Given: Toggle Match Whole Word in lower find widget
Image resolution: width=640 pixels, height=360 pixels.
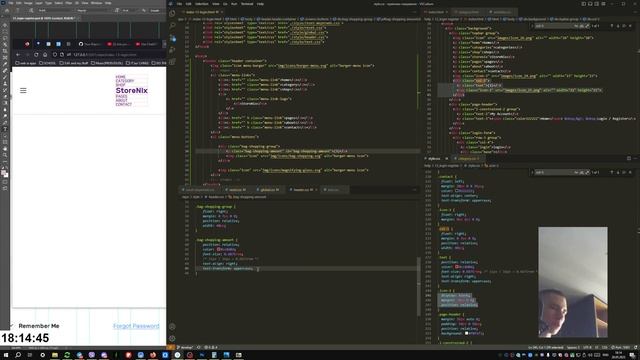Looking at the screenshot, I should point(582,173).
